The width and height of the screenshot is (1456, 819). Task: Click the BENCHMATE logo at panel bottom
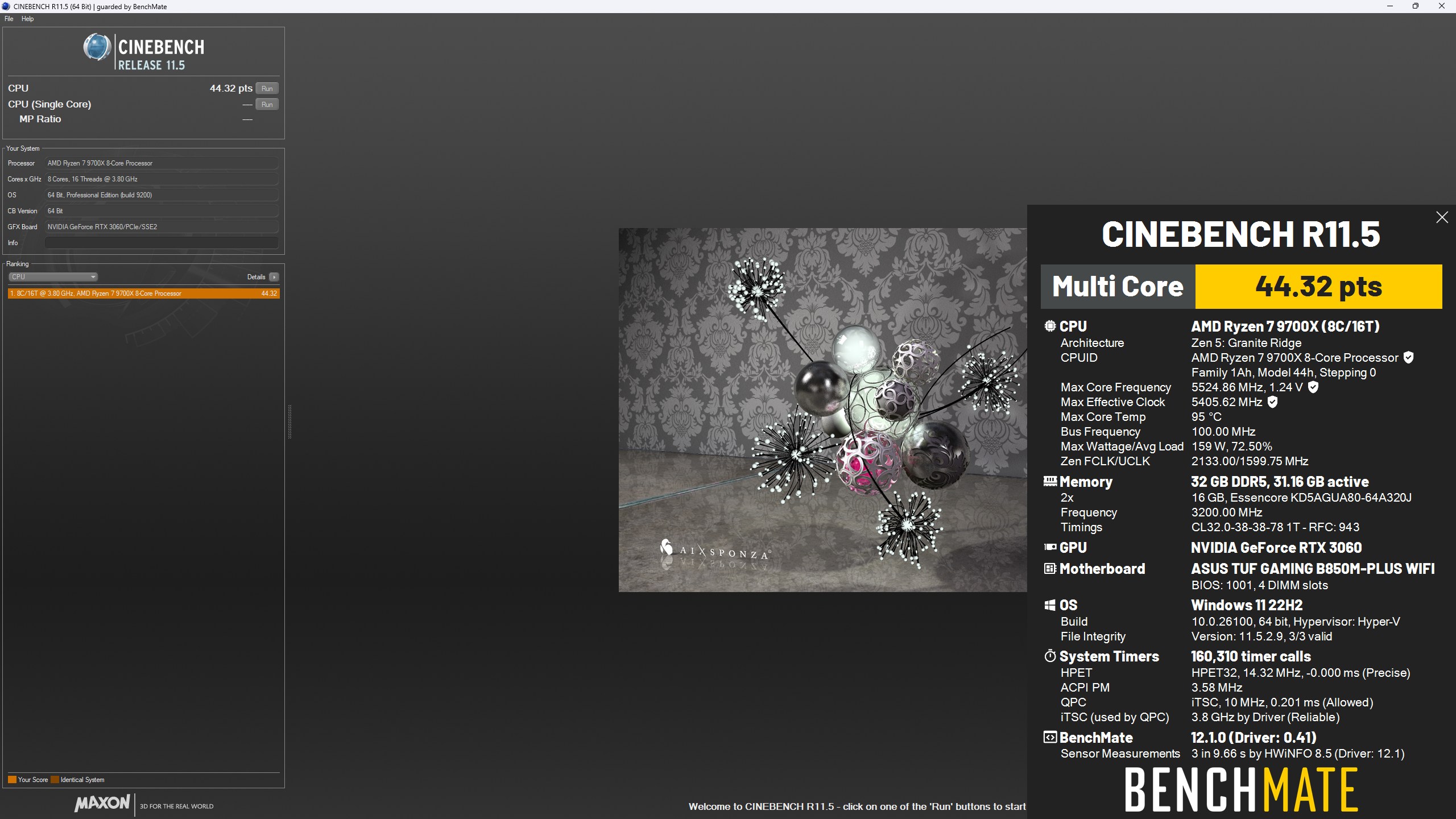[1241, 789]
